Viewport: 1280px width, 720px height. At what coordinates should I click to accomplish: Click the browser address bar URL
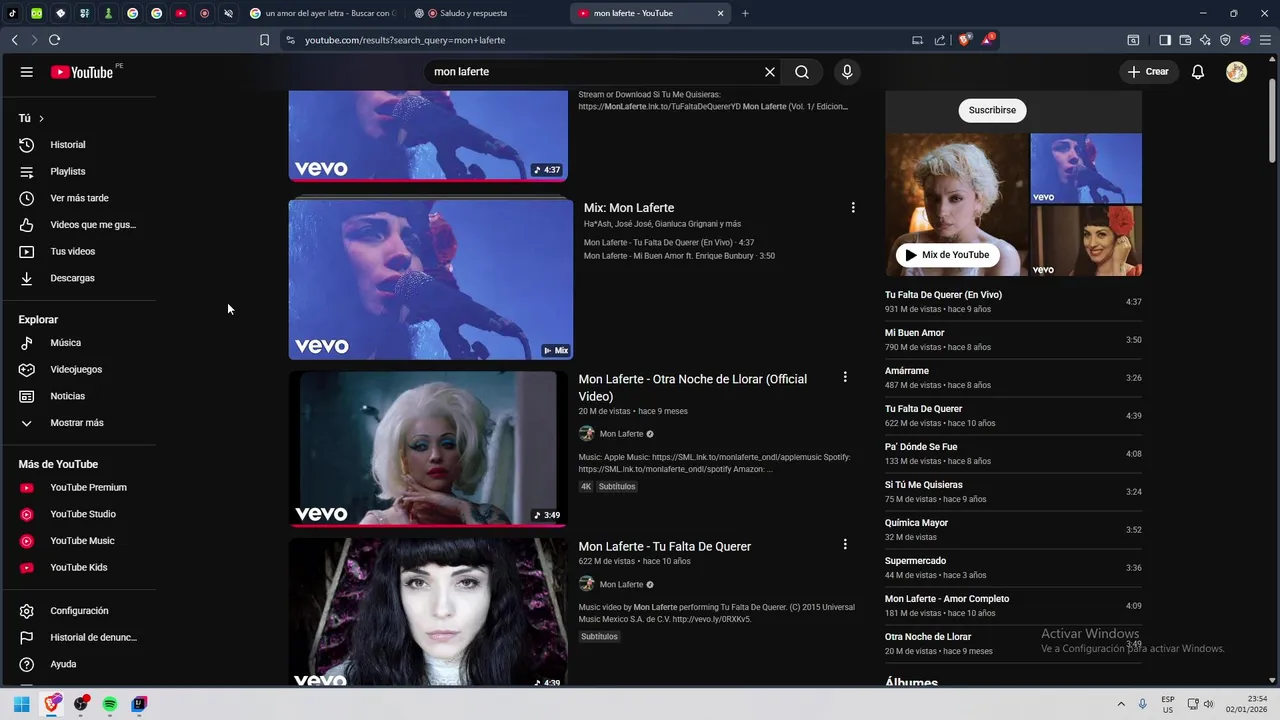(x=405, y=40)
